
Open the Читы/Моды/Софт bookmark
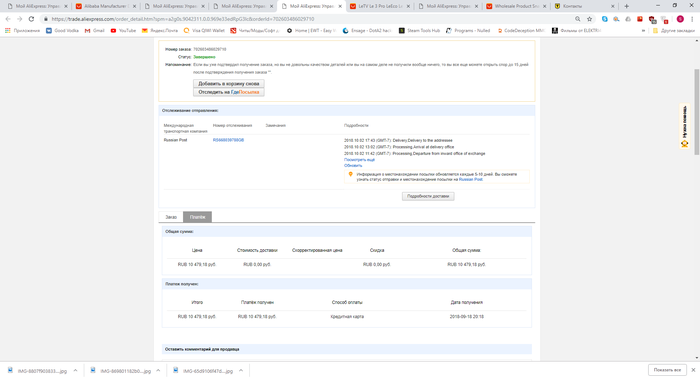pos(255,31)
